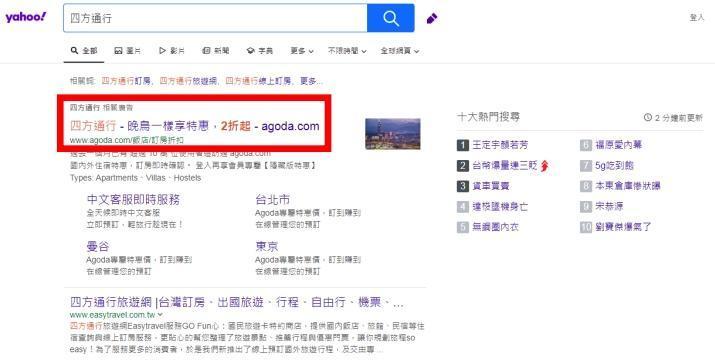The image size is (715, 360).
Task: Click trending search 5 無鋼圈內衣
Action: click(x=495, y=227)
